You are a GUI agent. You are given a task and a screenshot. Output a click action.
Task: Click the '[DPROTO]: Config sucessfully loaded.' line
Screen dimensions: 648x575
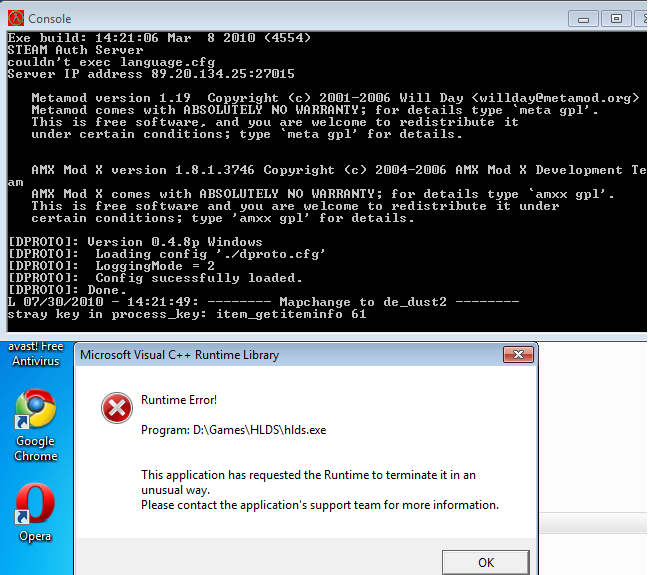coord(155,278)
